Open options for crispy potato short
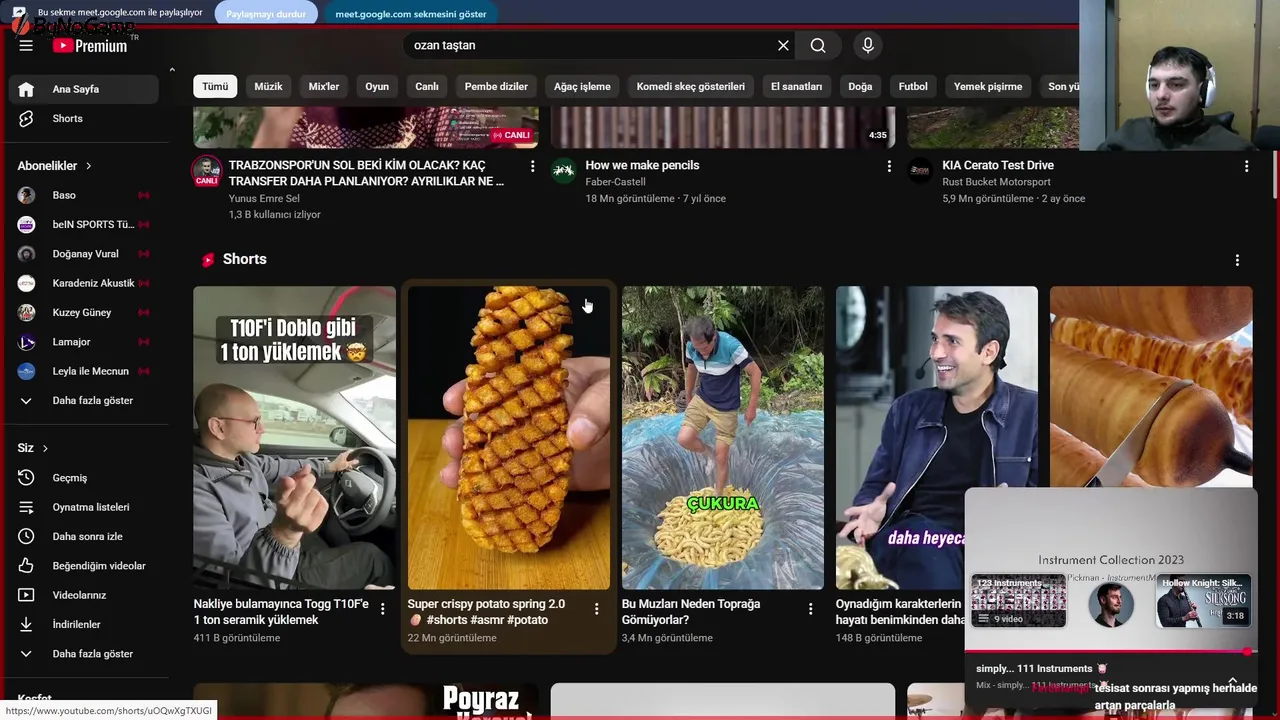The image size is (1280, 720). 596,609
